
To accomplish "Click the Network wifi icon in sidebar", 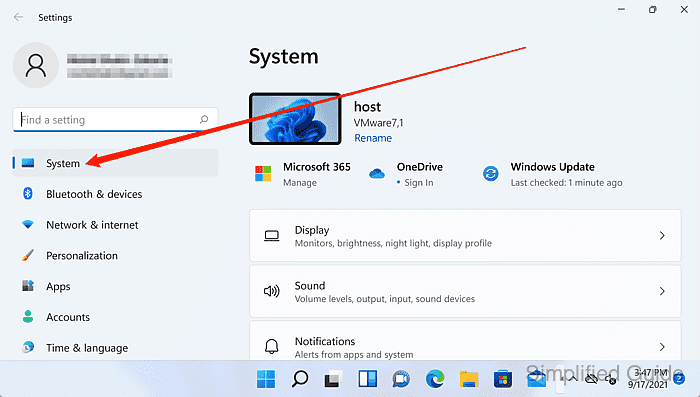I will (28, 224).
